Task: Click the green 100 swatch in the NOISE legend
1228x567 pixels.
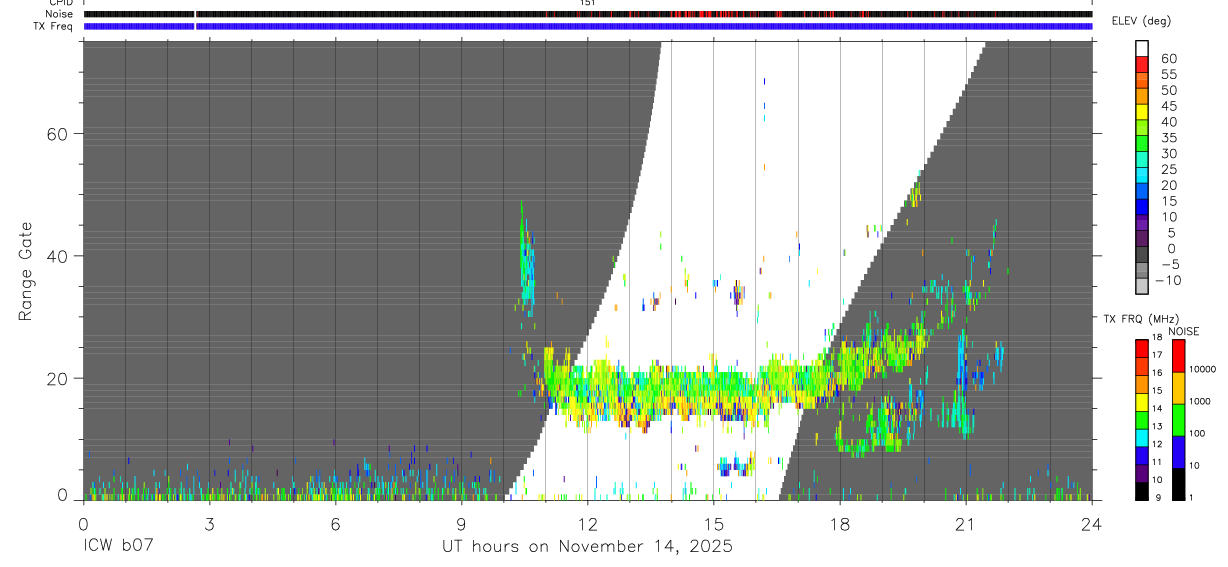Action: tap(1177, 419)
